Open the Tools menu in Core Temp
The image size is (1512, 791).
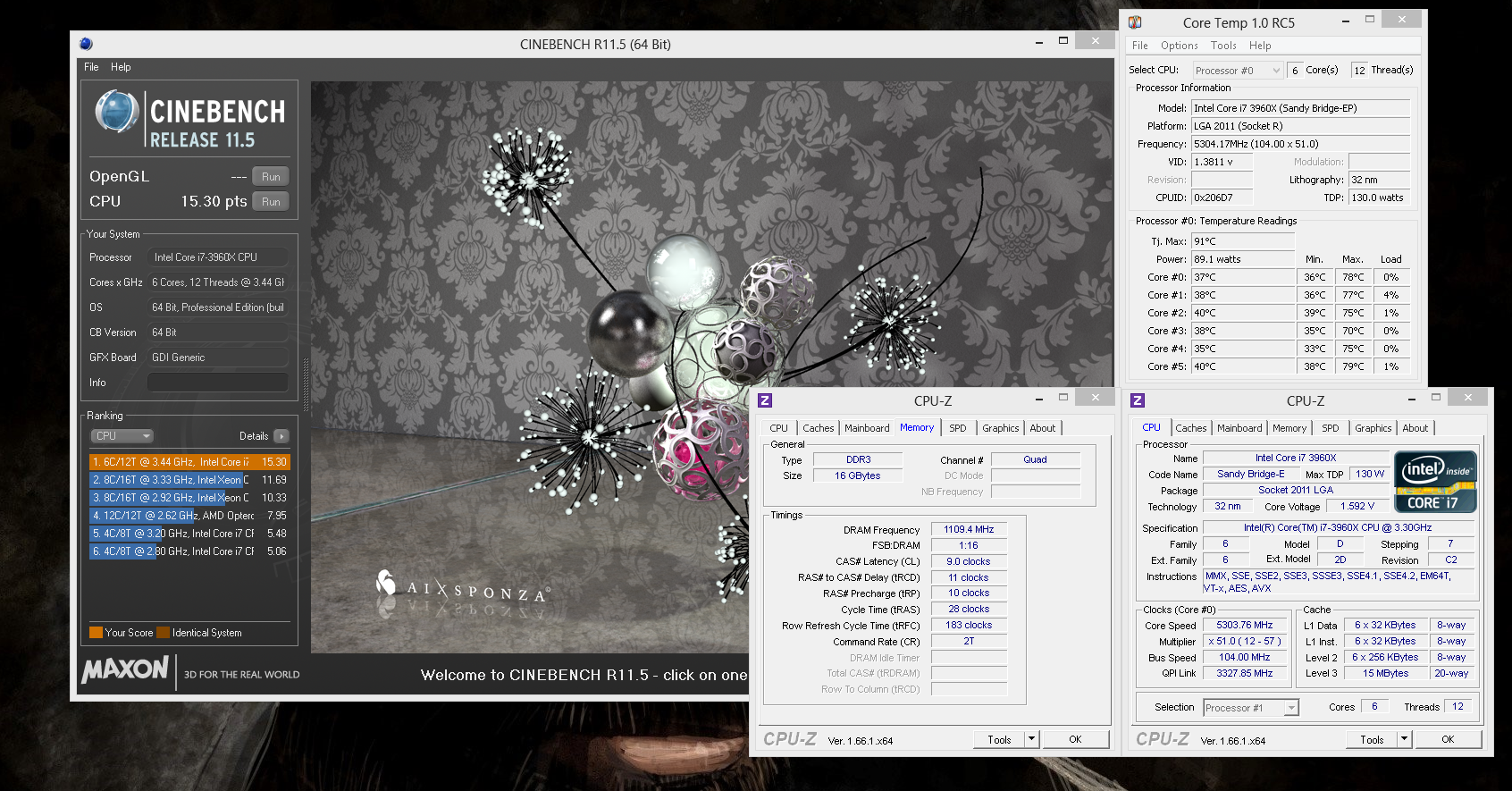click(1223, 46)
